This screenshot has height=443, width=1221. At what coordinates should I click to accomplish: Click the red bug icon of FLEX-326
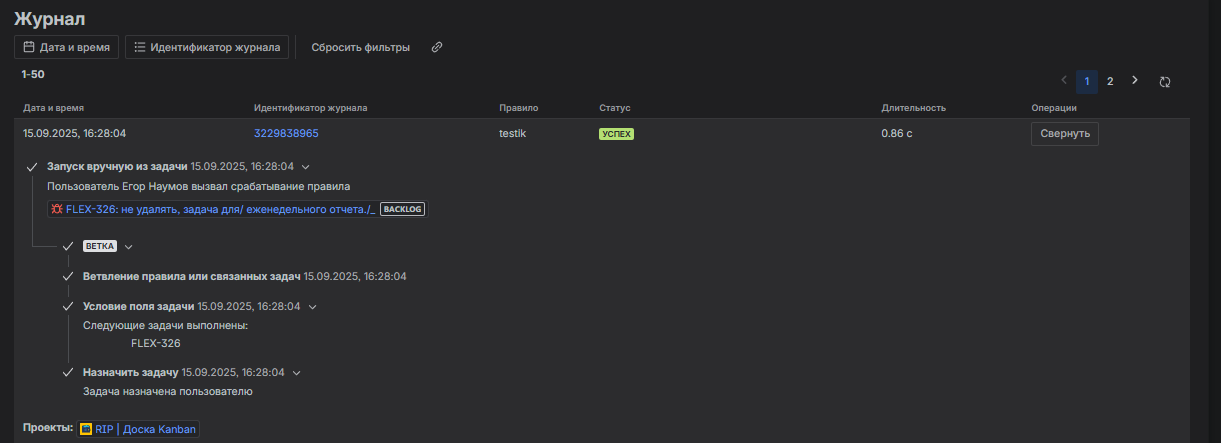coord(57,209)
